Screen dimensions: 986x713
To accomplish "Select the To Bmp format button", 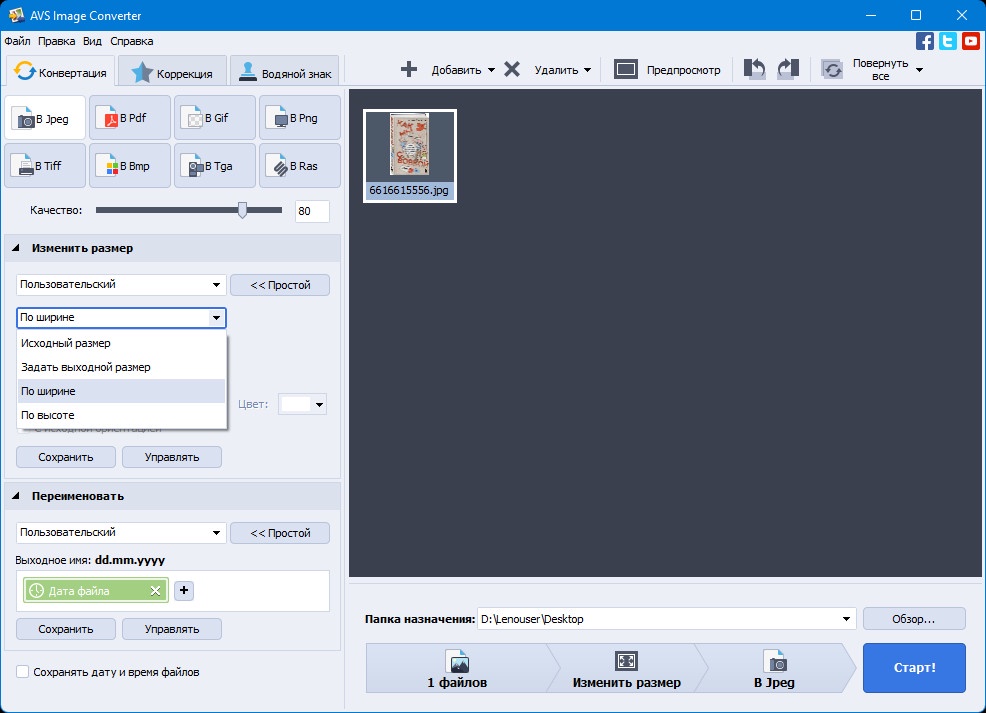I will coord(130,166).
